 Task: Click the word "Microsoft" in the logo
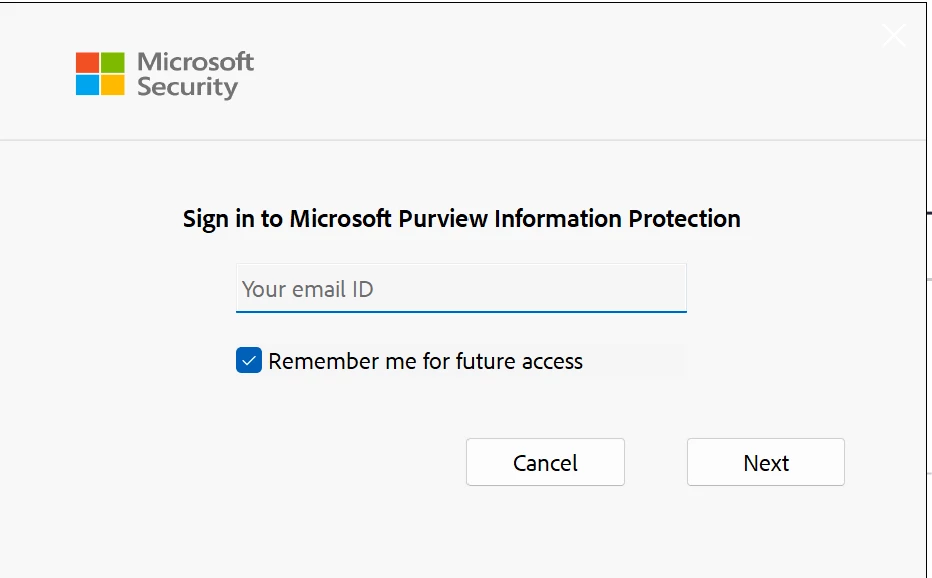coord(195,62)
